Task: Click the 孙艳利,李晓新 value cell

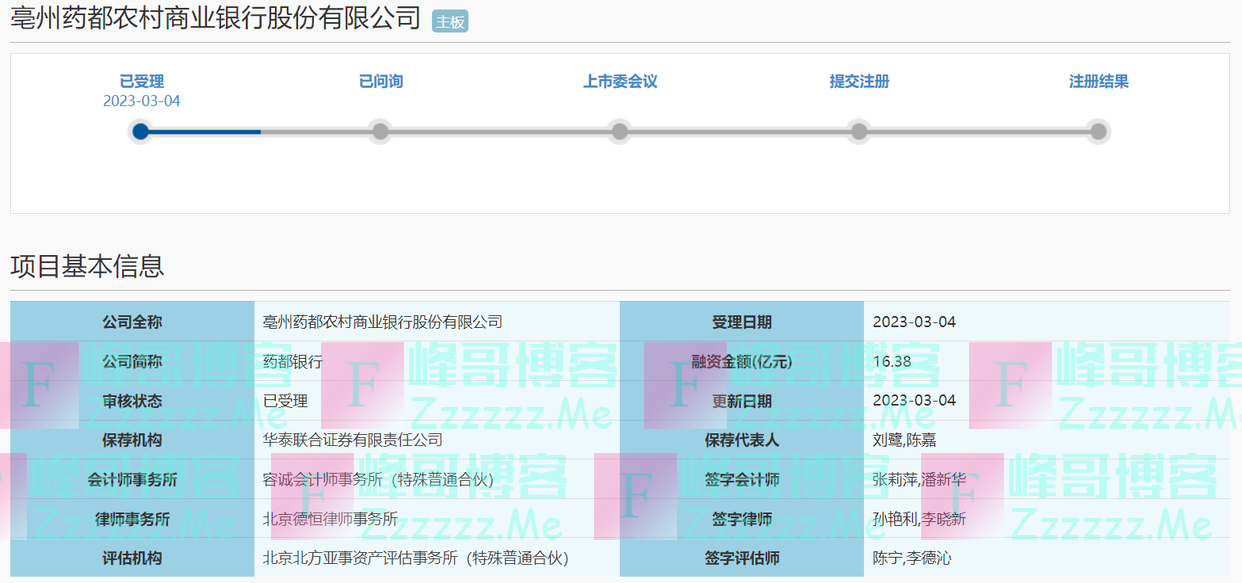Action: [x=1047, y=518]
